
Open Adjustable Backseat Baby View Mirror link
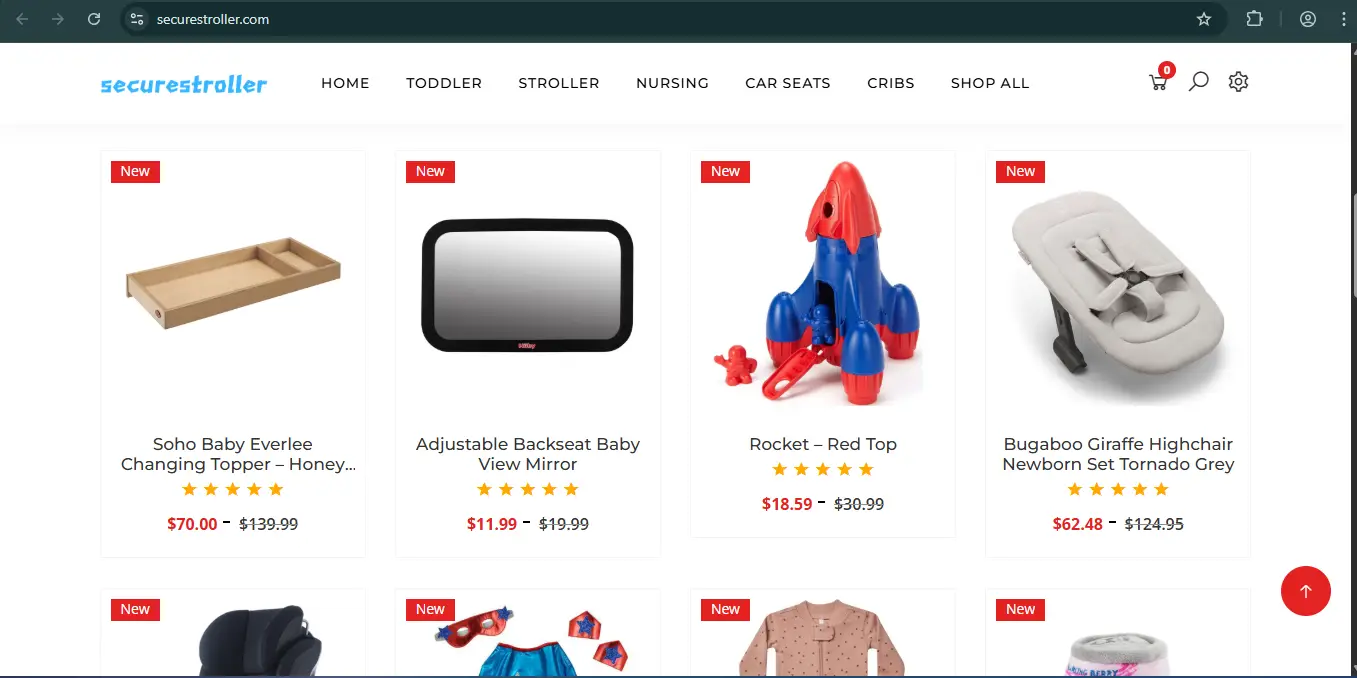[528, 454]
